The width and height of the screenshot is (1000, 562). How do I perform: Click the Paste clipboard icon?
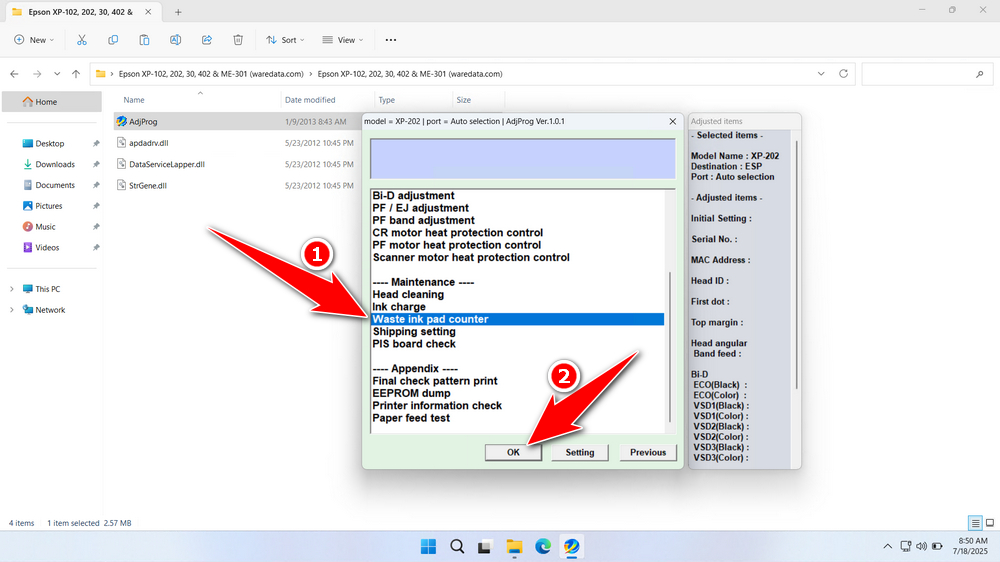[x=144, y=40]
